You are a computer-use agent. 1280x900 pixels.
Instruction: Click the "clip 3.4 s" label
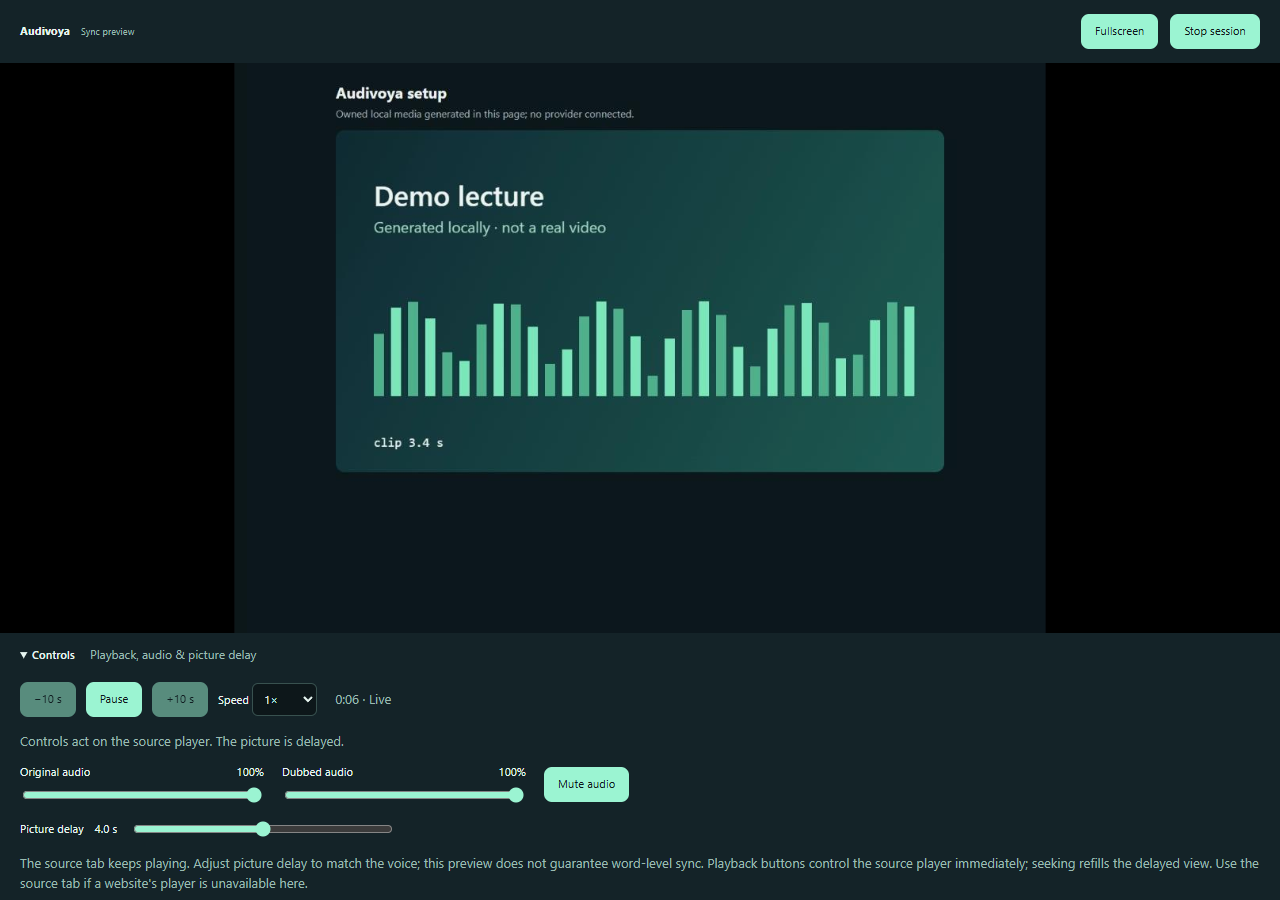point(408,442)
